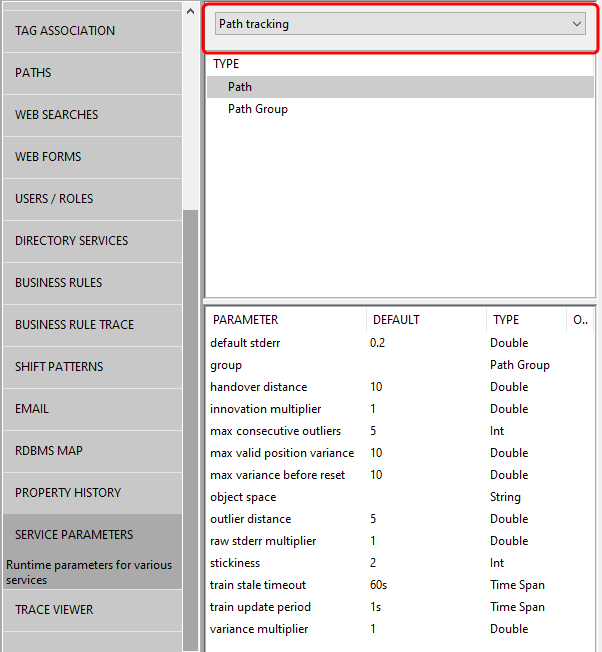Viewport: 602px width, 652px height.
Task: Click the Path Group type of group
Action: coord(520,365)
